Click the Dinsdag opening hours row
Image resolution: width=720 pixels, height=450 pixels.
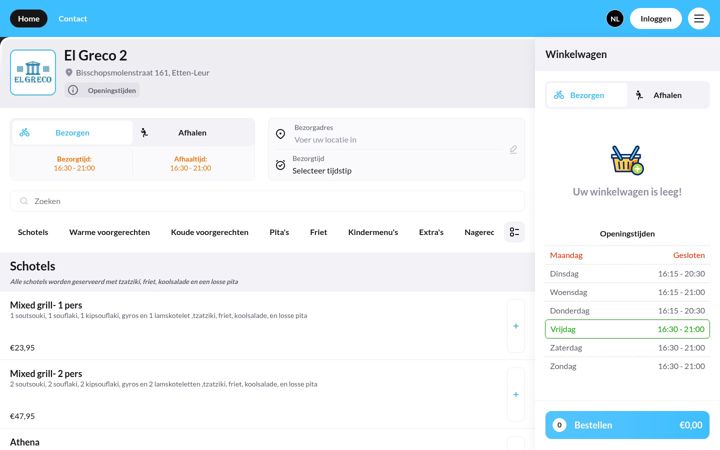pos(627,274)
